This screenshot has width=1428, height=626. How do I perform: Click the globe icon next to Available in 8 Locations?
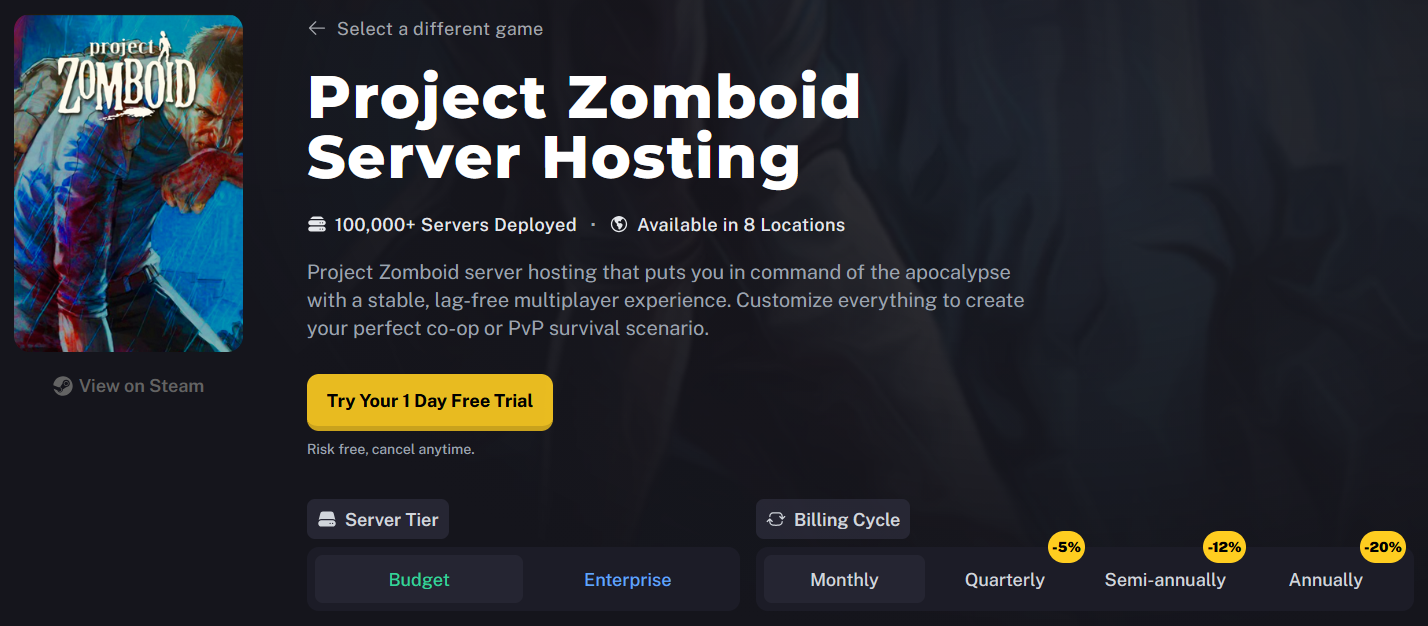(619, 225)
